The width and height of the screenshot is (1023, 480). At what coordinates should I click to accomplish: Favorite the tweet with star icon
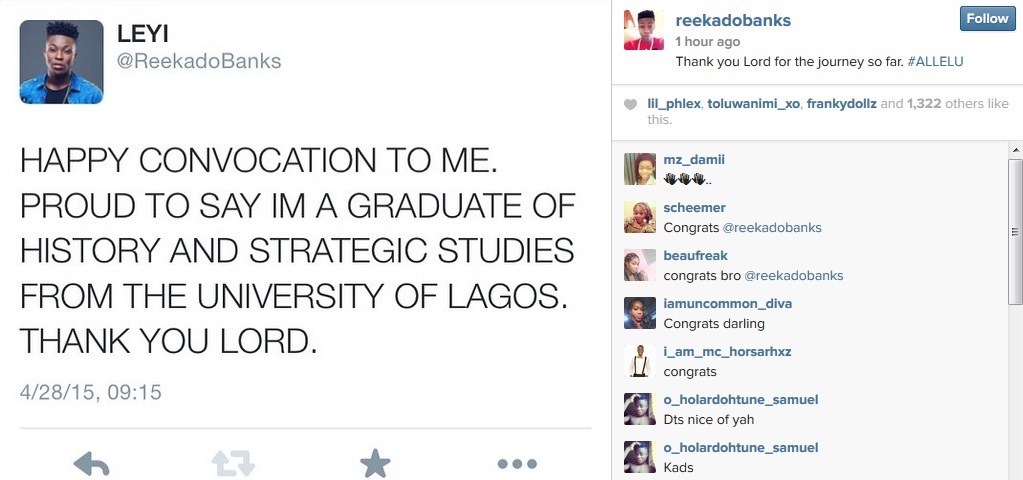[x=375, y=464]
